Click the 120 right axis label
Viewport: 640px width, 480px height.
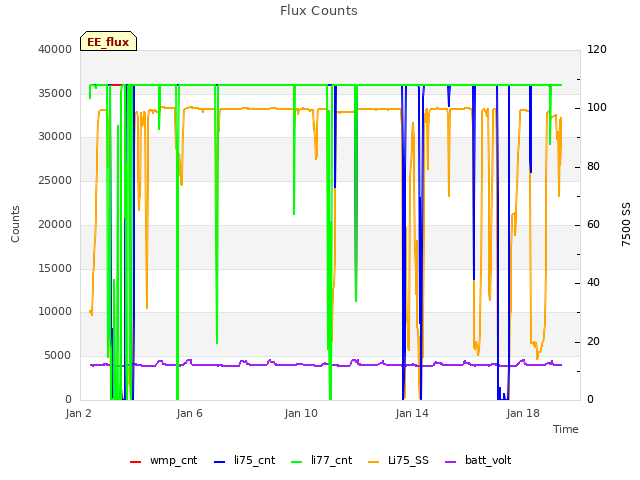597,49
